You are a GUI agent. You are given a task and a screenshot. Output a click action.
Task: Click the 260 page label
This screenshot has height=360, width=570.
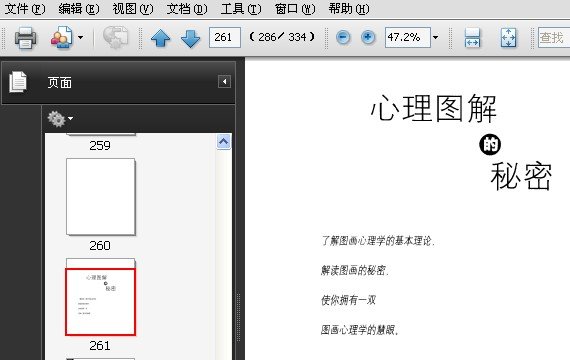100,245
